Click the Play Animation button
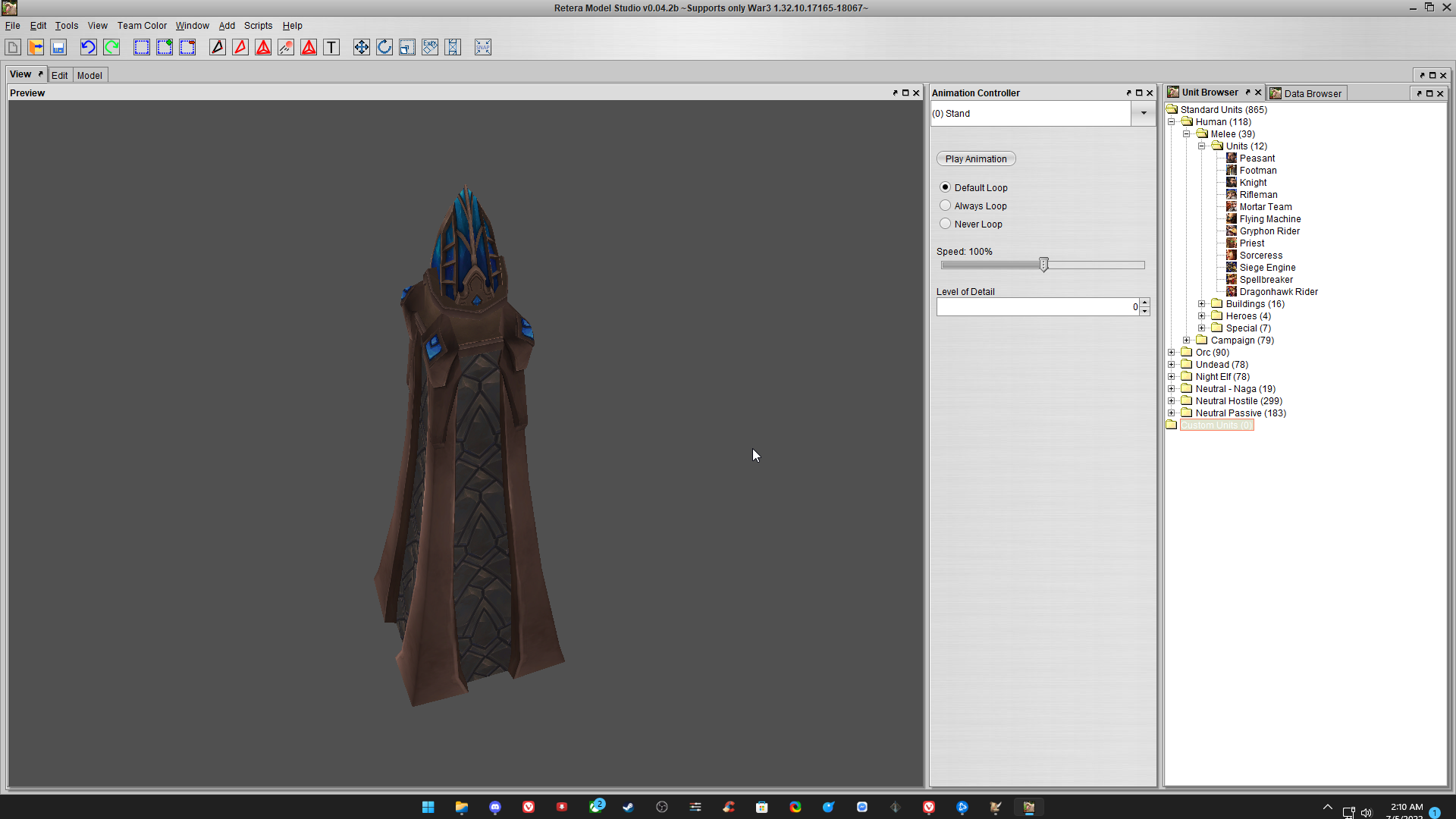Image resolution: width=1456 pixels, height=819 pixels. point(976,158)
